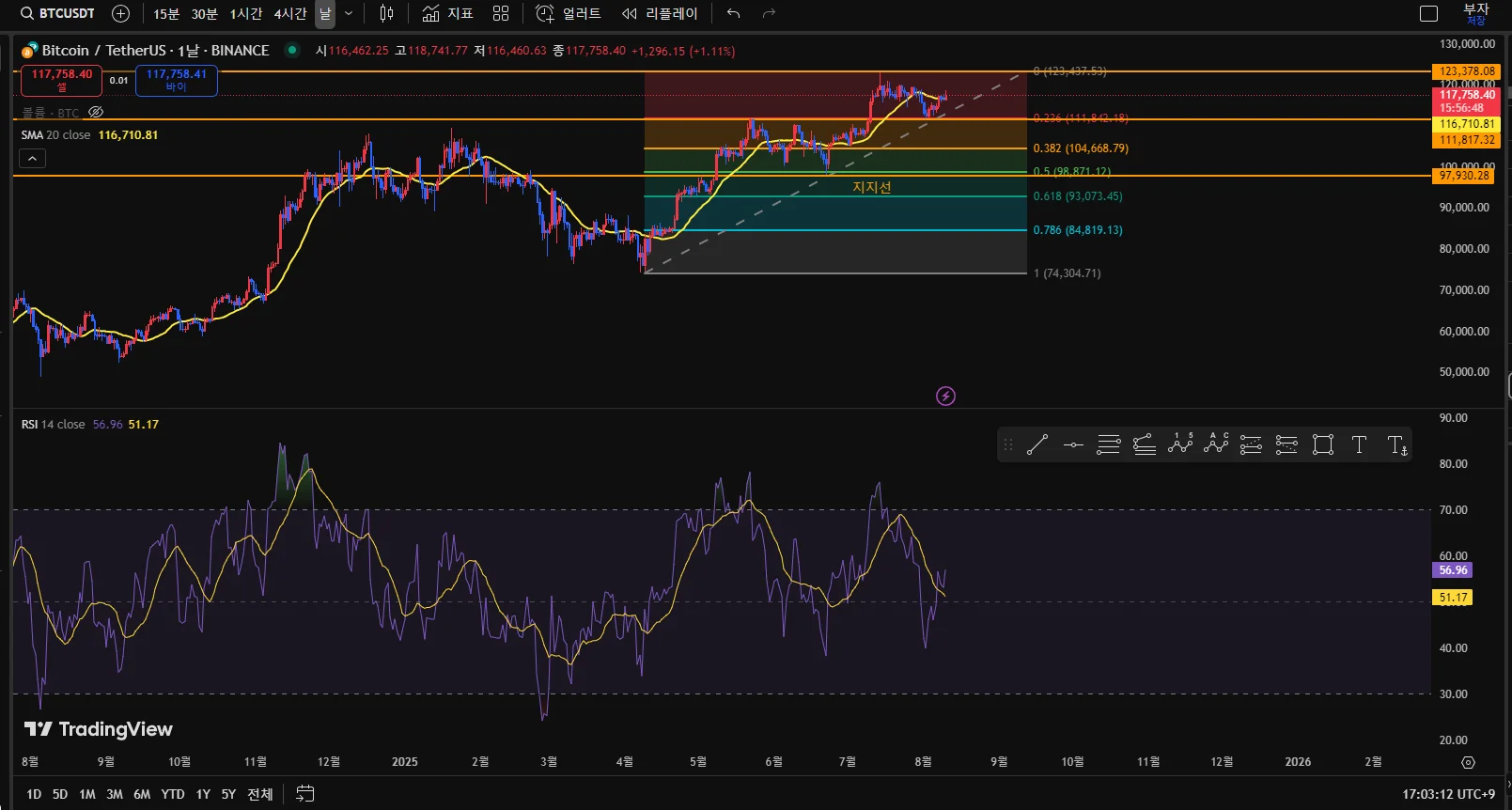This screenshot has height=810, width=1512.
Task: Select the short position tool
Action: [1286, 444]
